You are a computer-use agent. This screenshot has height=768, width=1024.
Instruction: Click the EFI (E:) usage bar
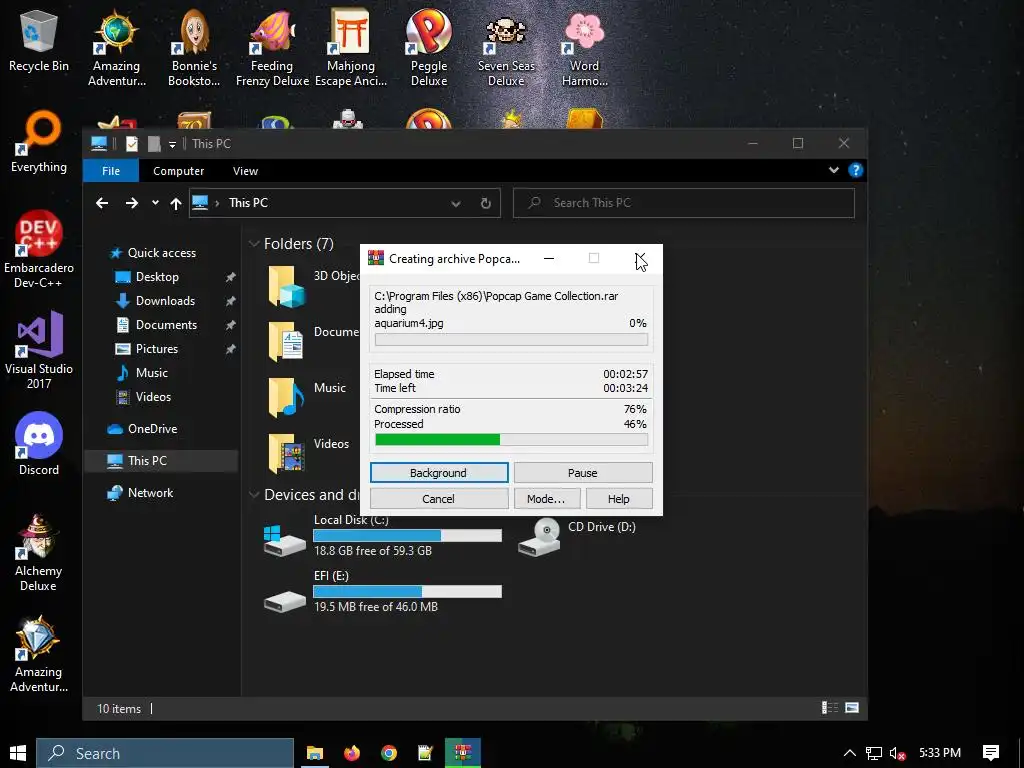407,592
